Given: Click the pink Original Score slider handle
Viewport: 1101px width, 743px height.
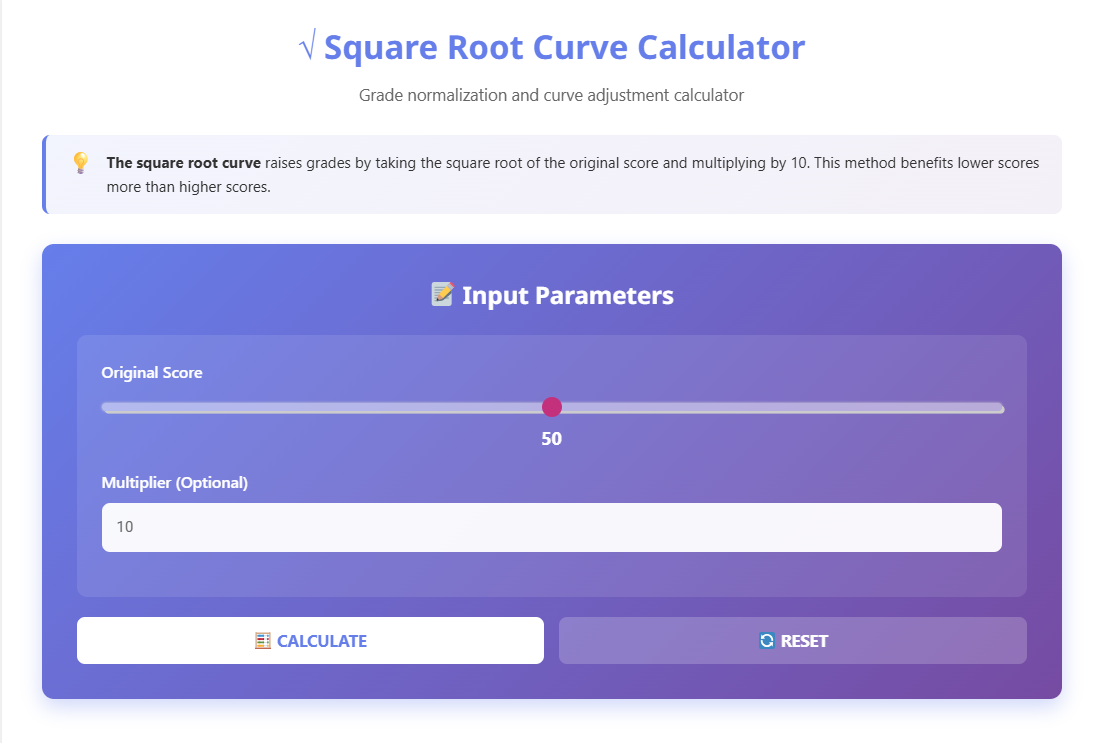Looking at the screenshot, I should 552,407.
